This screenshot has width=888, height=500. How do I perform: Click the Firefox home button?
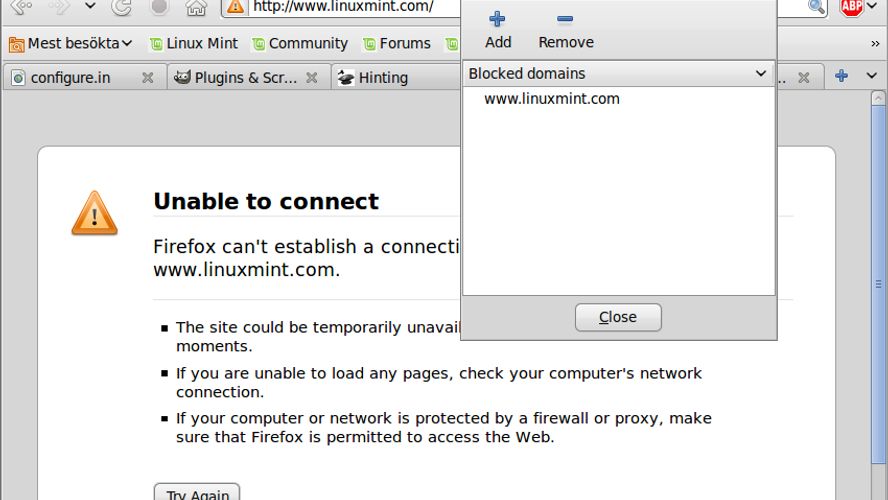click(196, 7)
